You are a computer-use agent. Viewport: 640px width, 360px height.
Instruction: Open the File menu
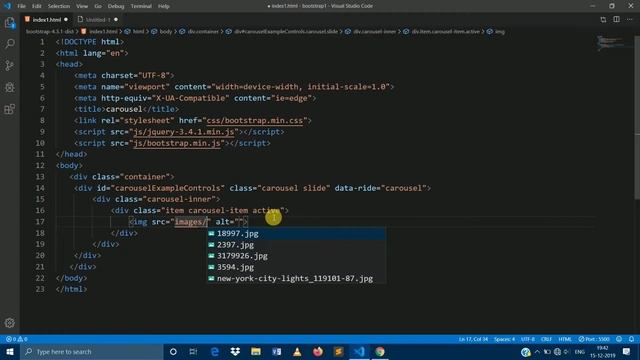[x=21, y=6]
